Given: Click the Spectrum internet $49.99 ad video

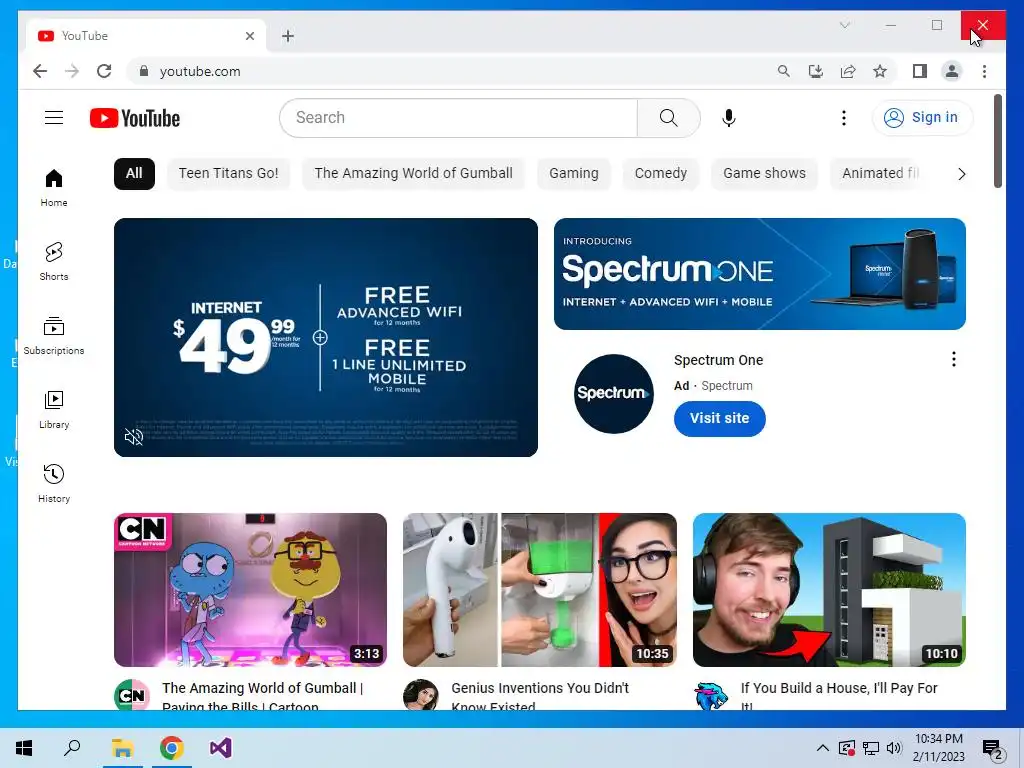Looking at the screenshot, I should (x=326, y=337).
